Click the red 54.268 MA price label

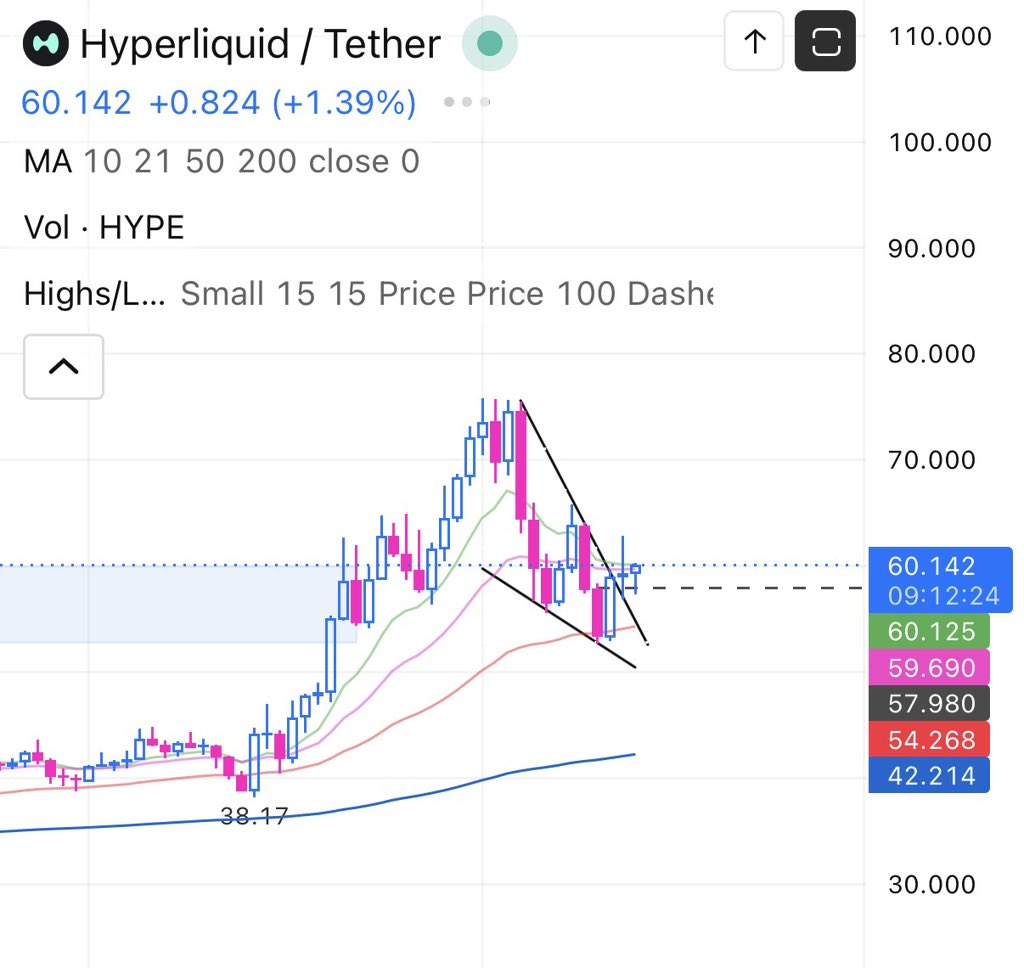coord(929,739)
